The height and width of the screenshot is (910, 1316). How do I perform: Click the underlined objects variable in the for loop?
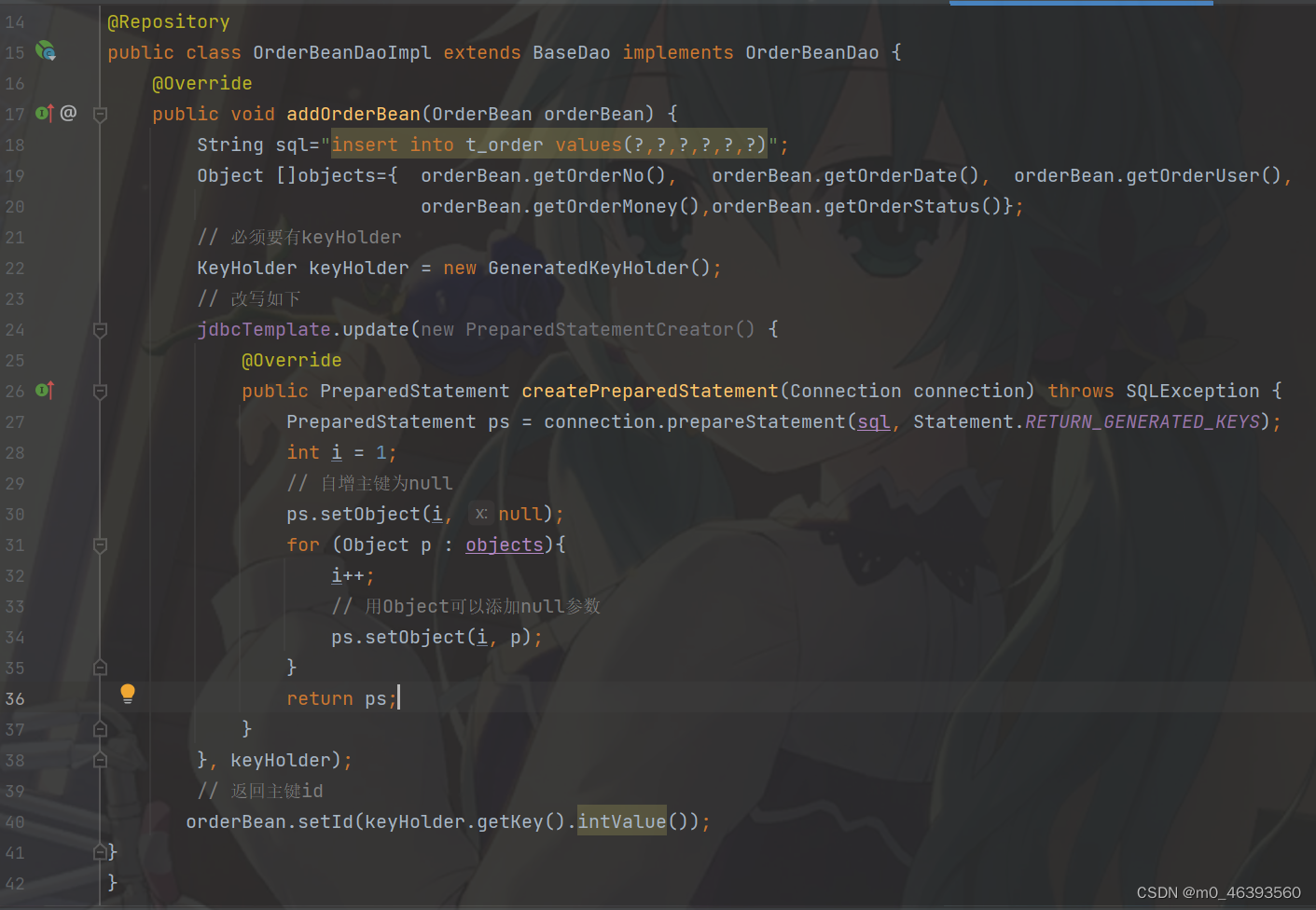[x=504, y=545]
